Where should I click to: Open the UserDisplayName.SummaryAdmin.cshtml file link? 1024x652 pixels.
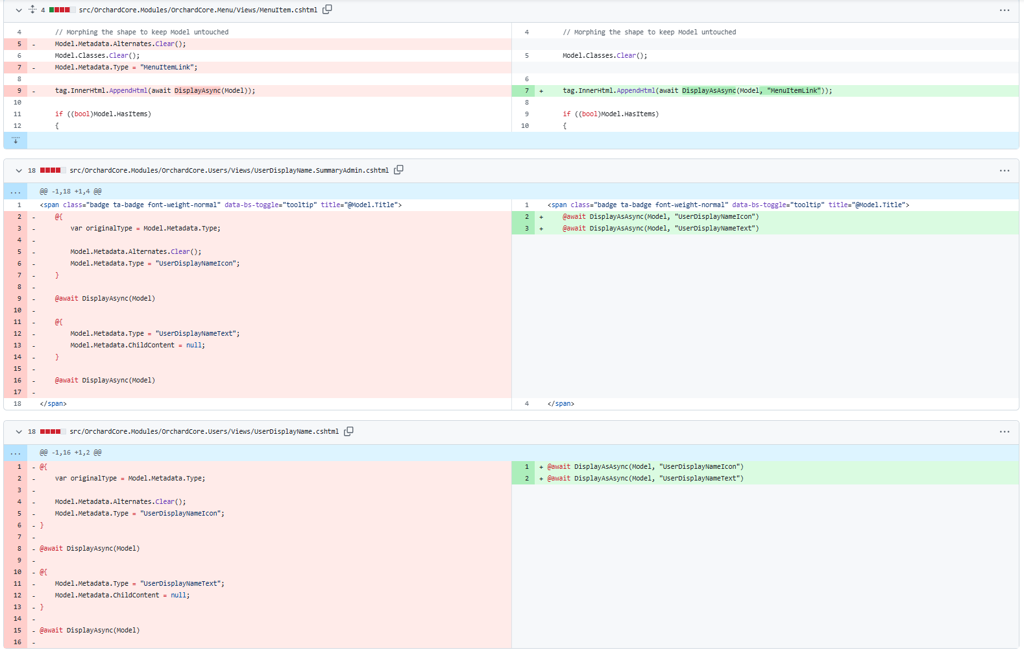229,171
